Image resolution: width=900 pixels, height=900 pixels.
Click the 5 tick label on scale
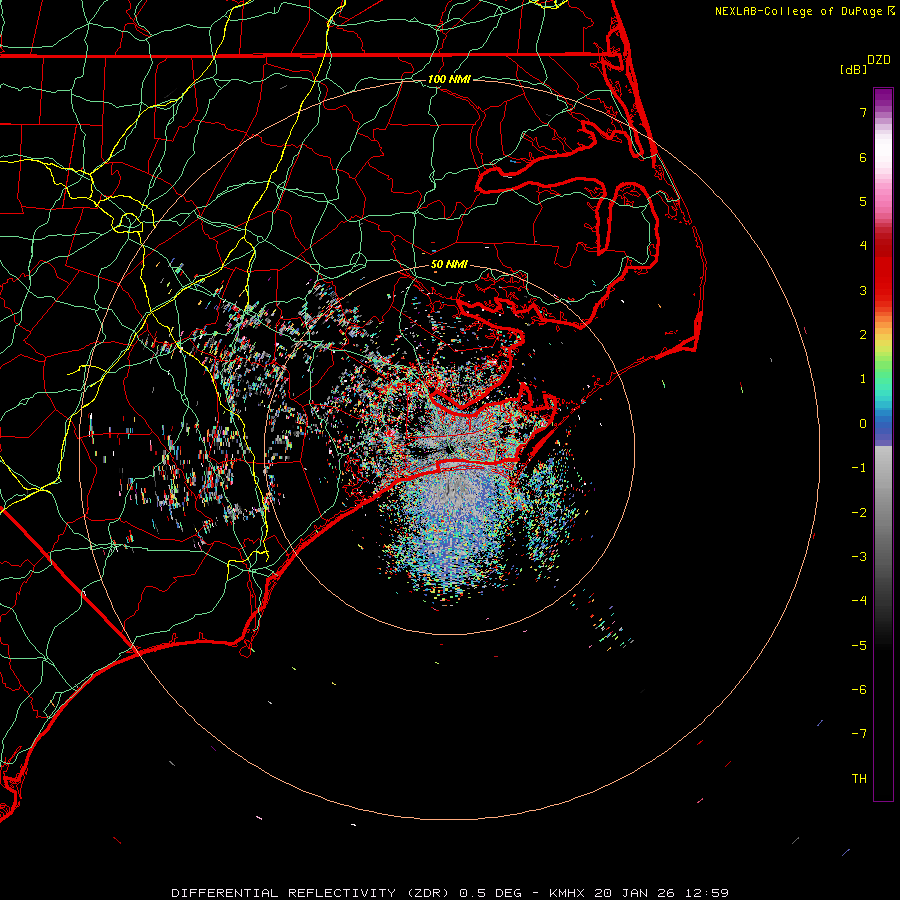[863, 201]
